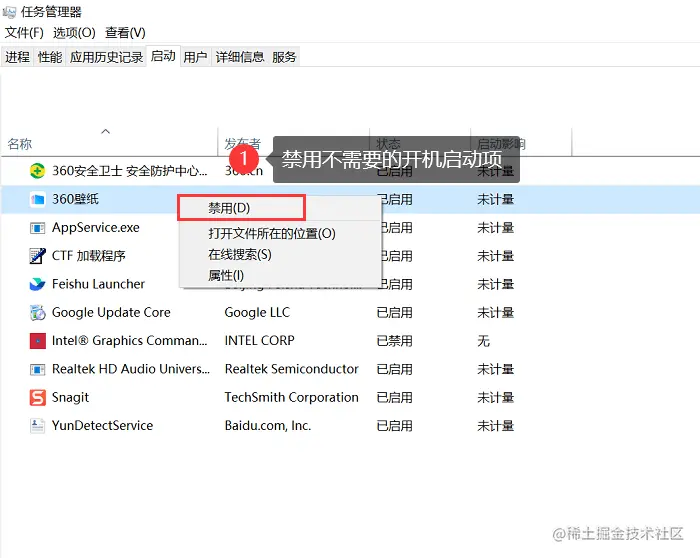The width and height of the screenshot is (700, 558).
Task: Click the sort arrow above 名称
Action: pos(105,131)
